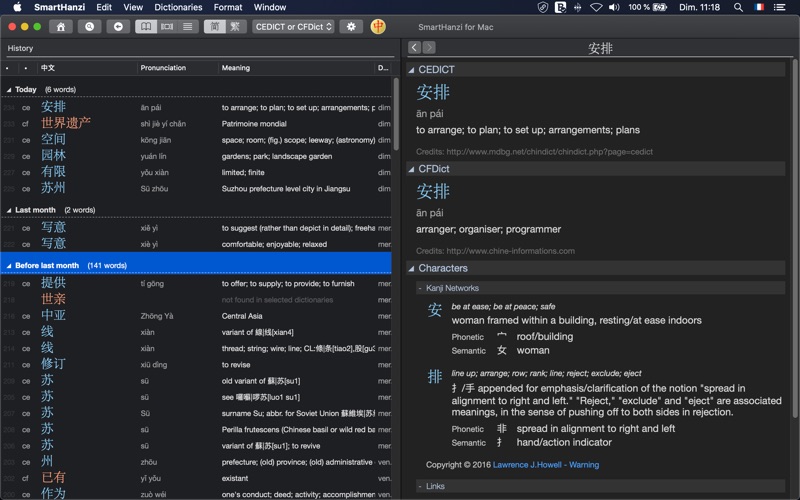Switch to split-pane view icon
The width and height of the screenshot is (800, 500).
[167, 27]
